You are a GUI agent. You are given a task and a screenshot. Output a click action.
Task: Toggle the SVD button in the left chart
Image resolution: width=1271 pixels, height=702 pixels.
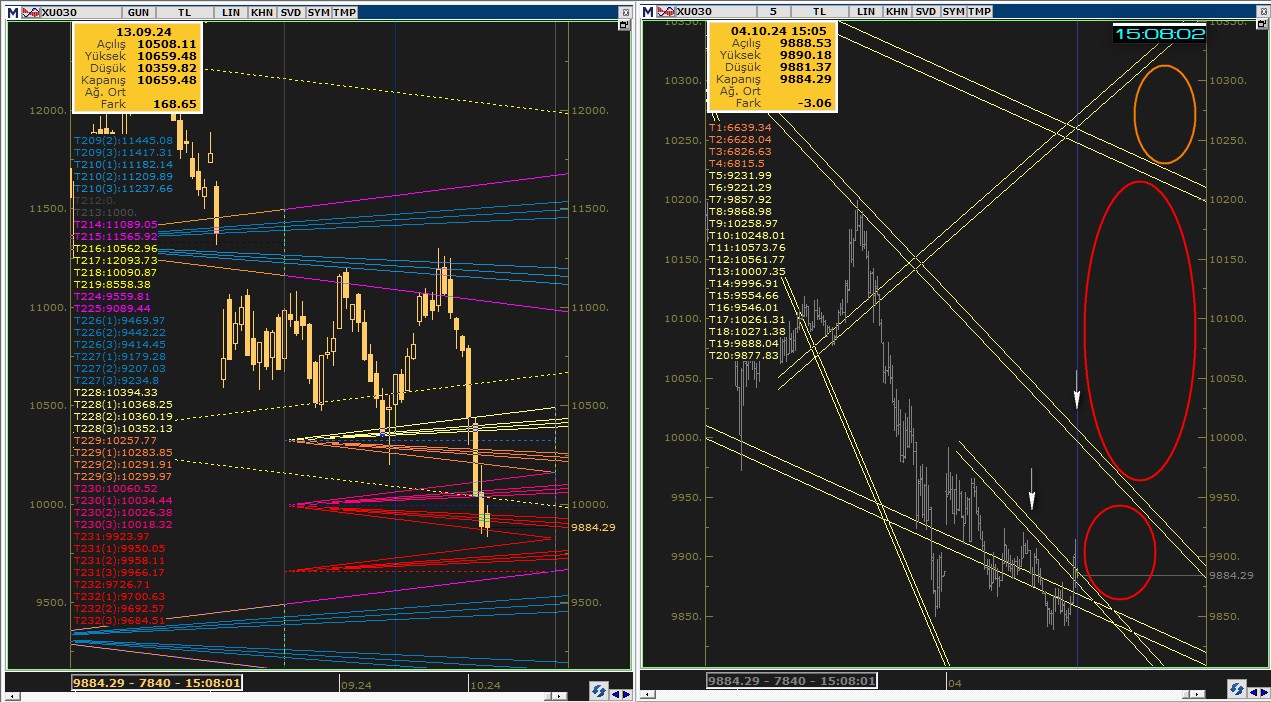pos(290,11)
